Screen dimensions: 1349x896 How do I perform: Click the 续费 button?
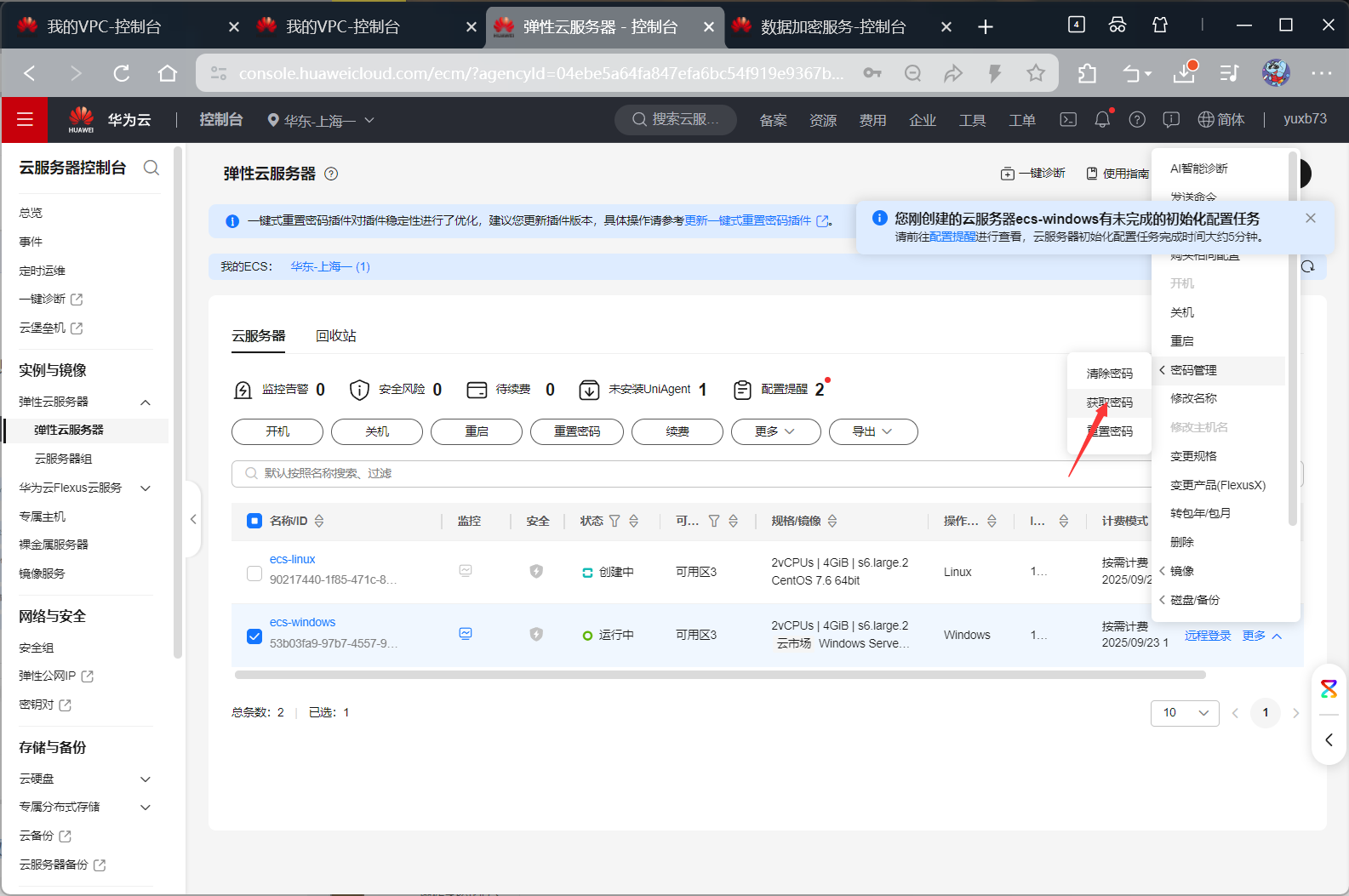[677, 431]
